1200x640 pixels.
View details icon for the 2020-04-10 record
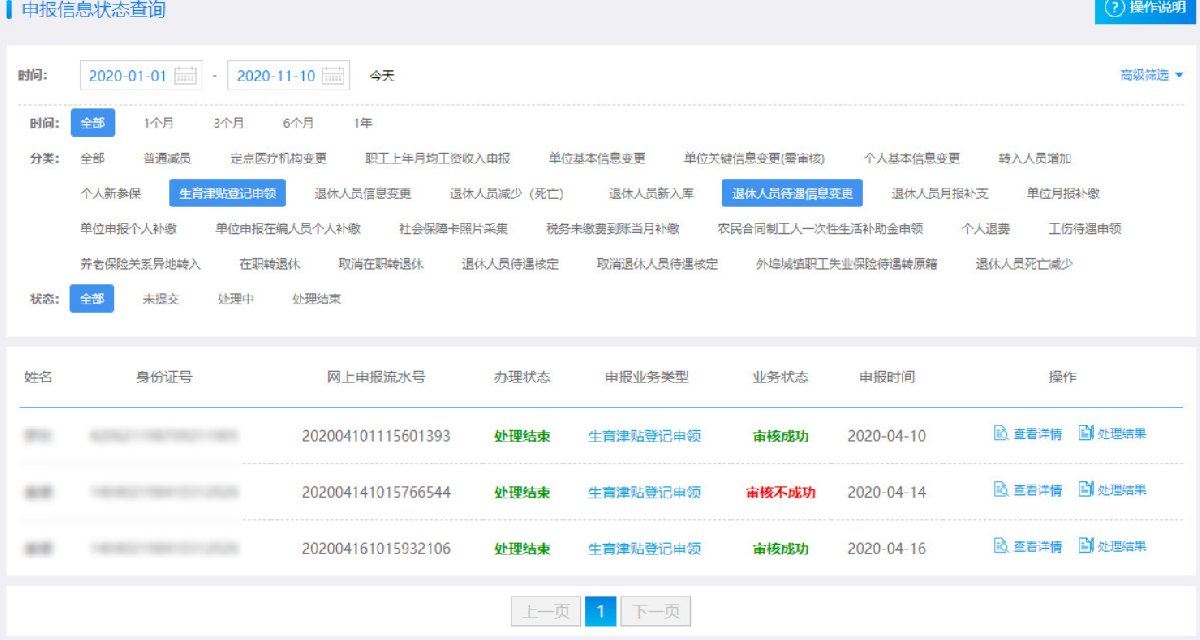click(x=1000, y=433)
